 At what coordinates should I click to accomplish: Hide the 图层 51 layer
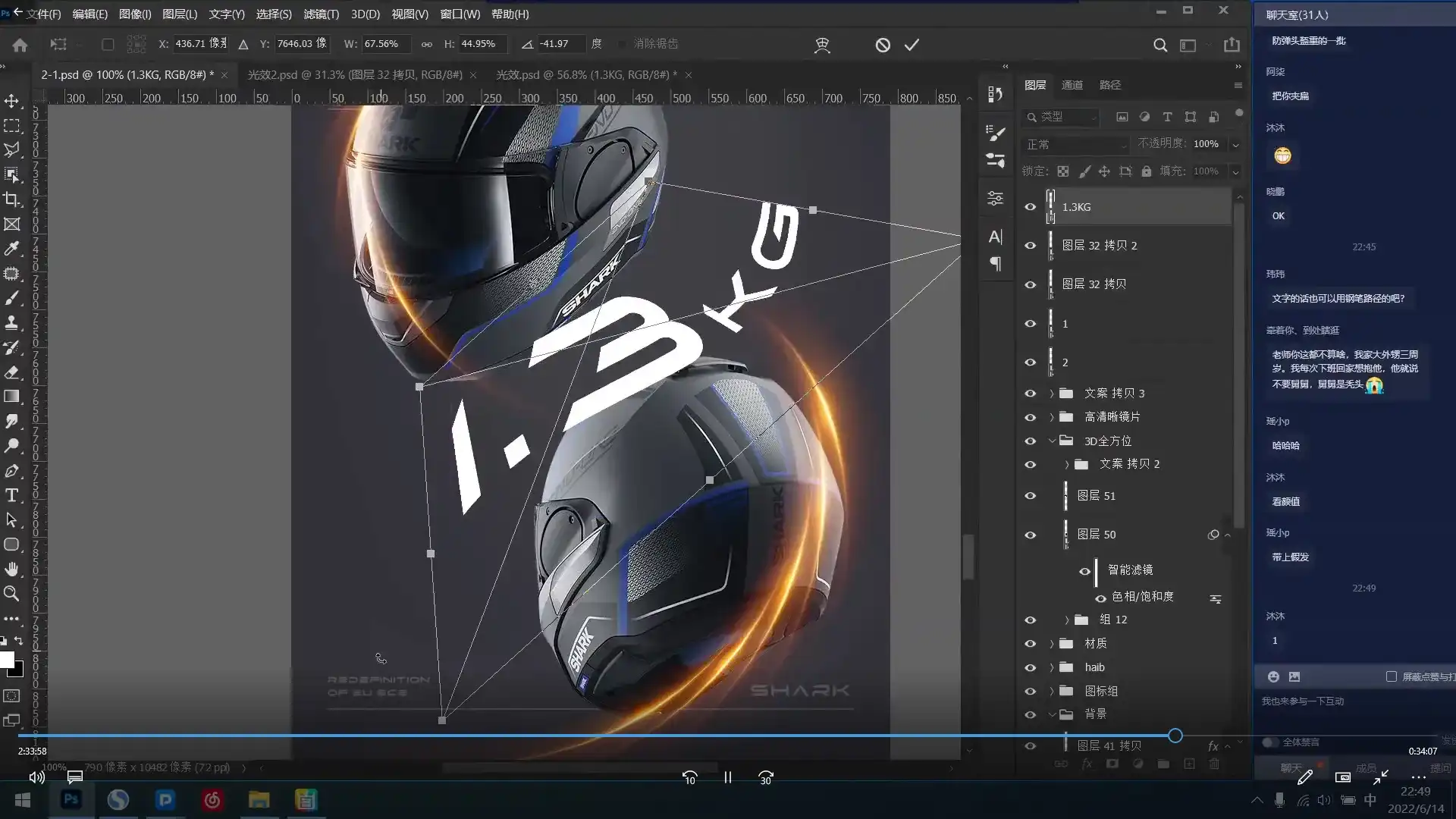click(1030, 496)
